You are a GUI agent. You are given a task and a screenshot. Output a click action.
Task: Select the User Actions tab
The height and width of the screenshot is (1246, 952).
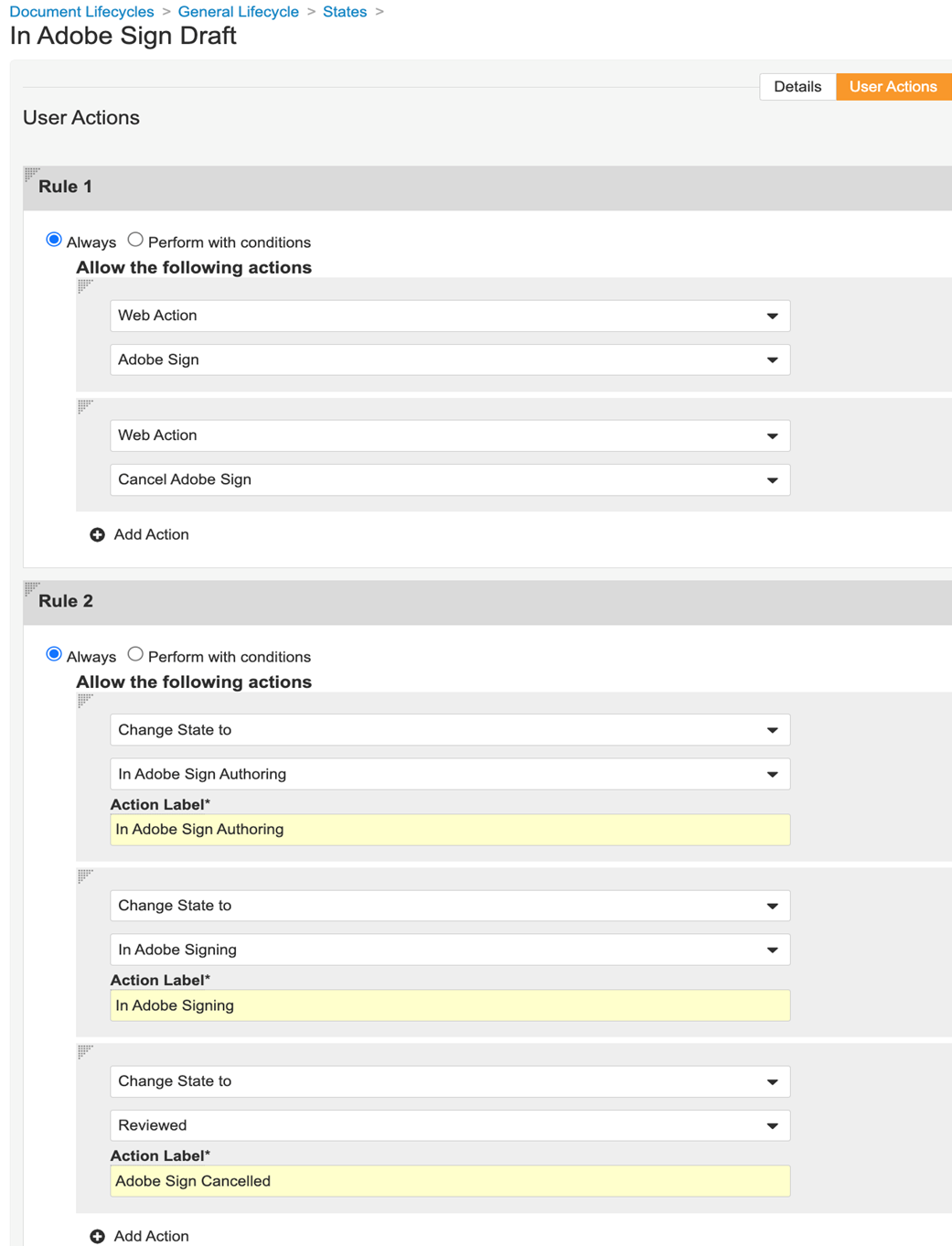893,86
